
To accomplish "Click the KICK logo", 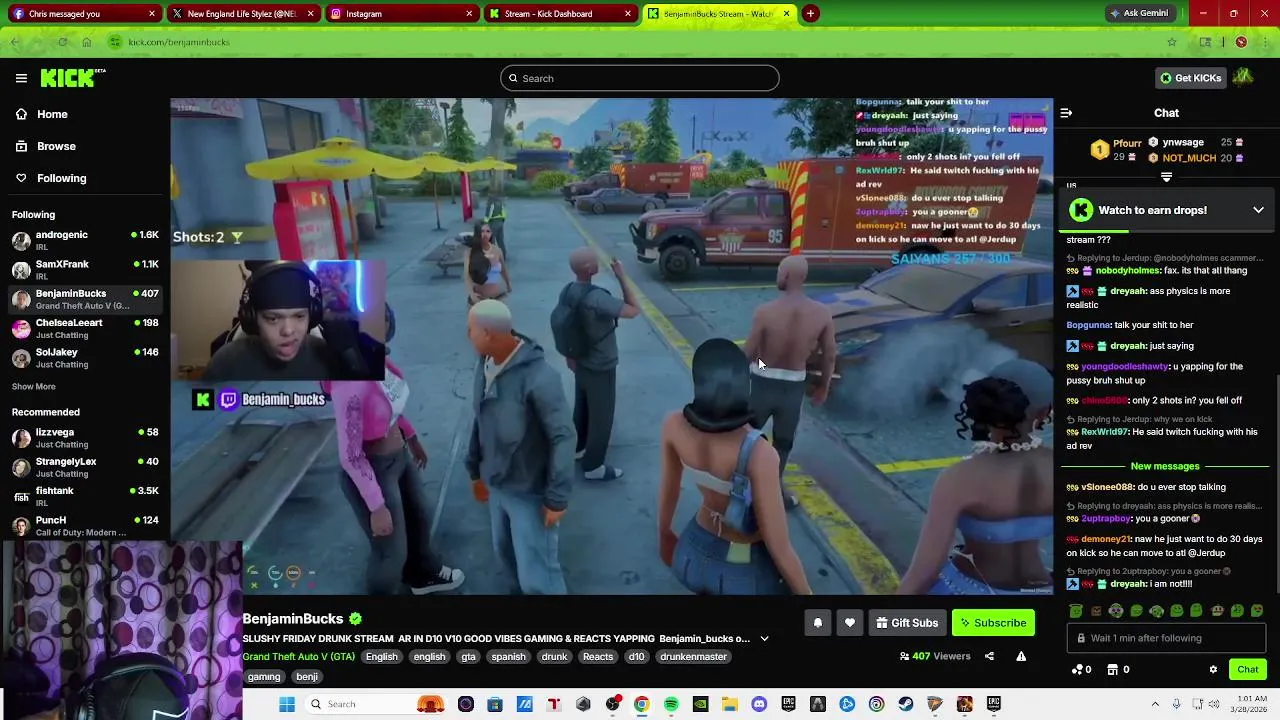I will pos(73,78).
